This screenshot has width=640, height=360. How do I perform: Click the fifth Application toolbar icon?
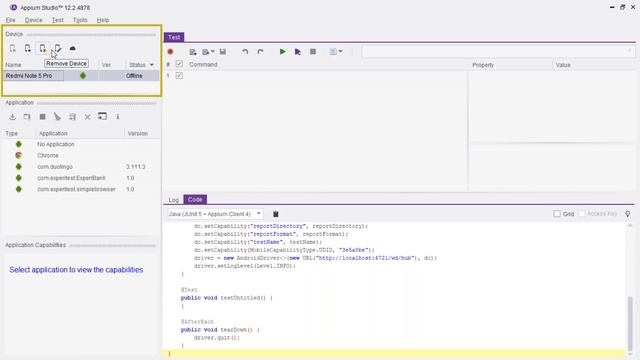pos(73,117)
